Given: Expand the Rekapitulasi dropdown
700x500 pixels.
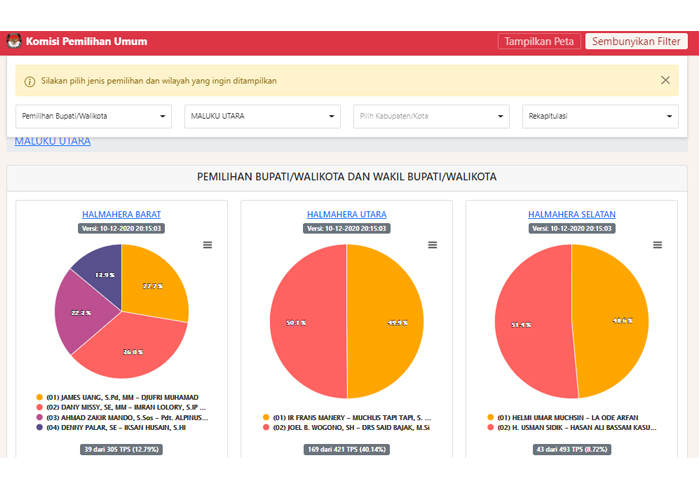Looking at the screenshot, I should coord(600,116).
